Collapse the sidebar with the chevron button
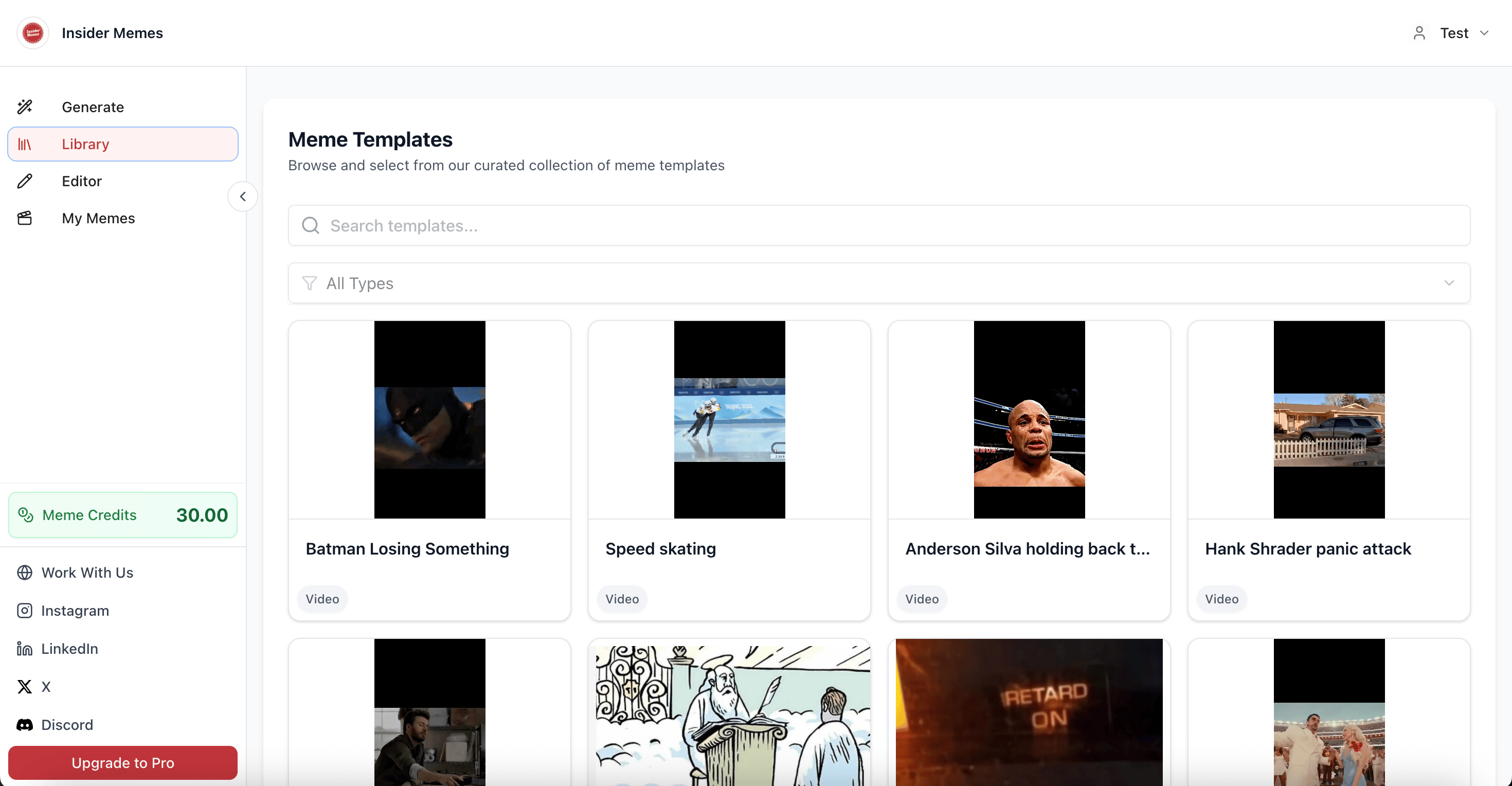Image resolution: width=1512 pixels, height=786 pixels. click(242, 196)
